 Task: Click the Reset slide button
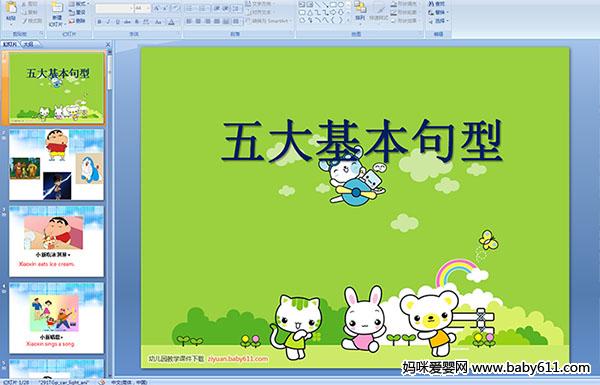[x=78, y=12]
